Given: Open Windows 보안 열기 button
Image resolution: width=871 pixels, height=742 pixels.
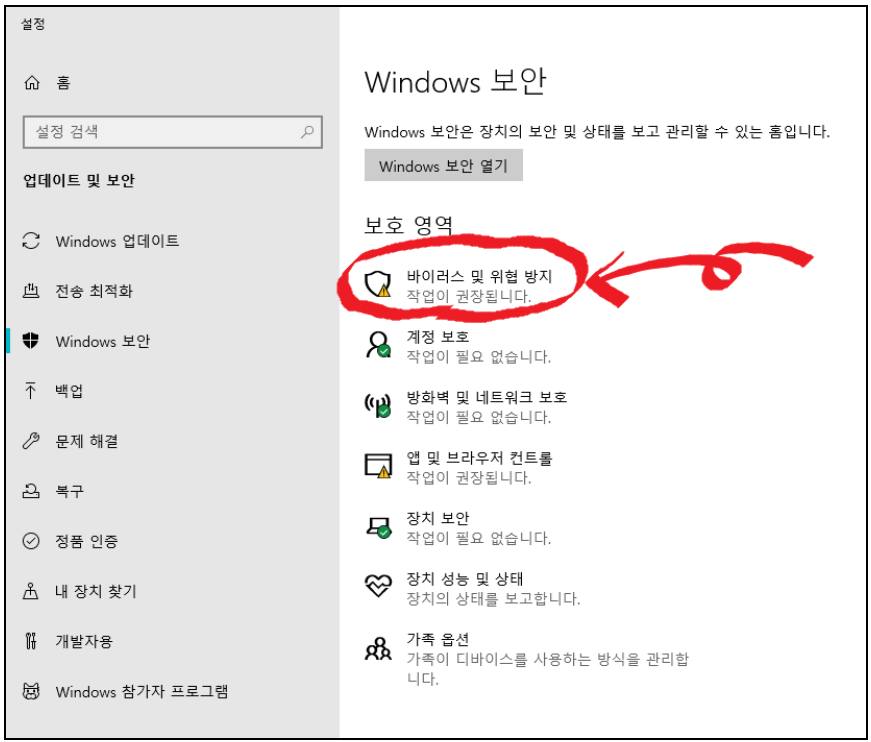Looking at the screenshot, I should click(x=443, y=166).
